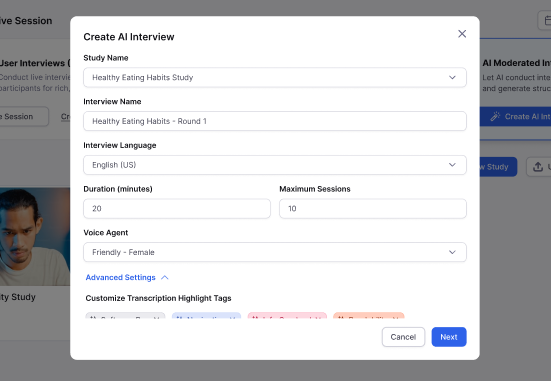Open the Voice Agent dropdown
Image resolution: width=551 pixels, height=381 pixels.
275,252
